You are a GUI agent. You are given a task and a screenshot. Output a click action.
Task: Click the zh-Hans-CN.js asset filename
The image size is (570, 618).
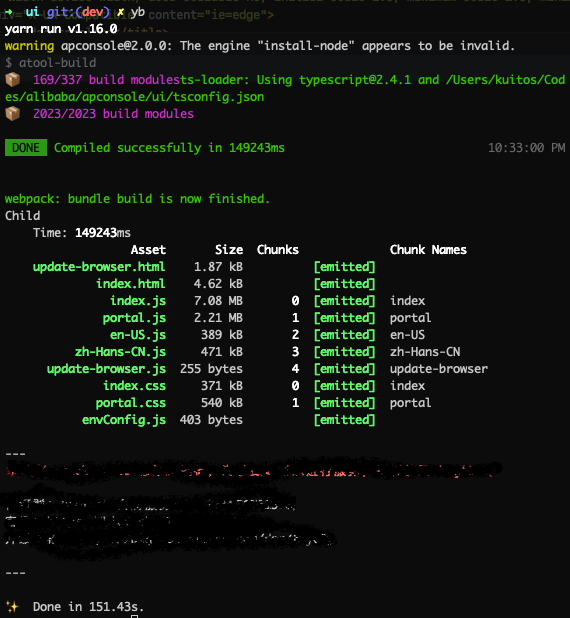point(121,352)
